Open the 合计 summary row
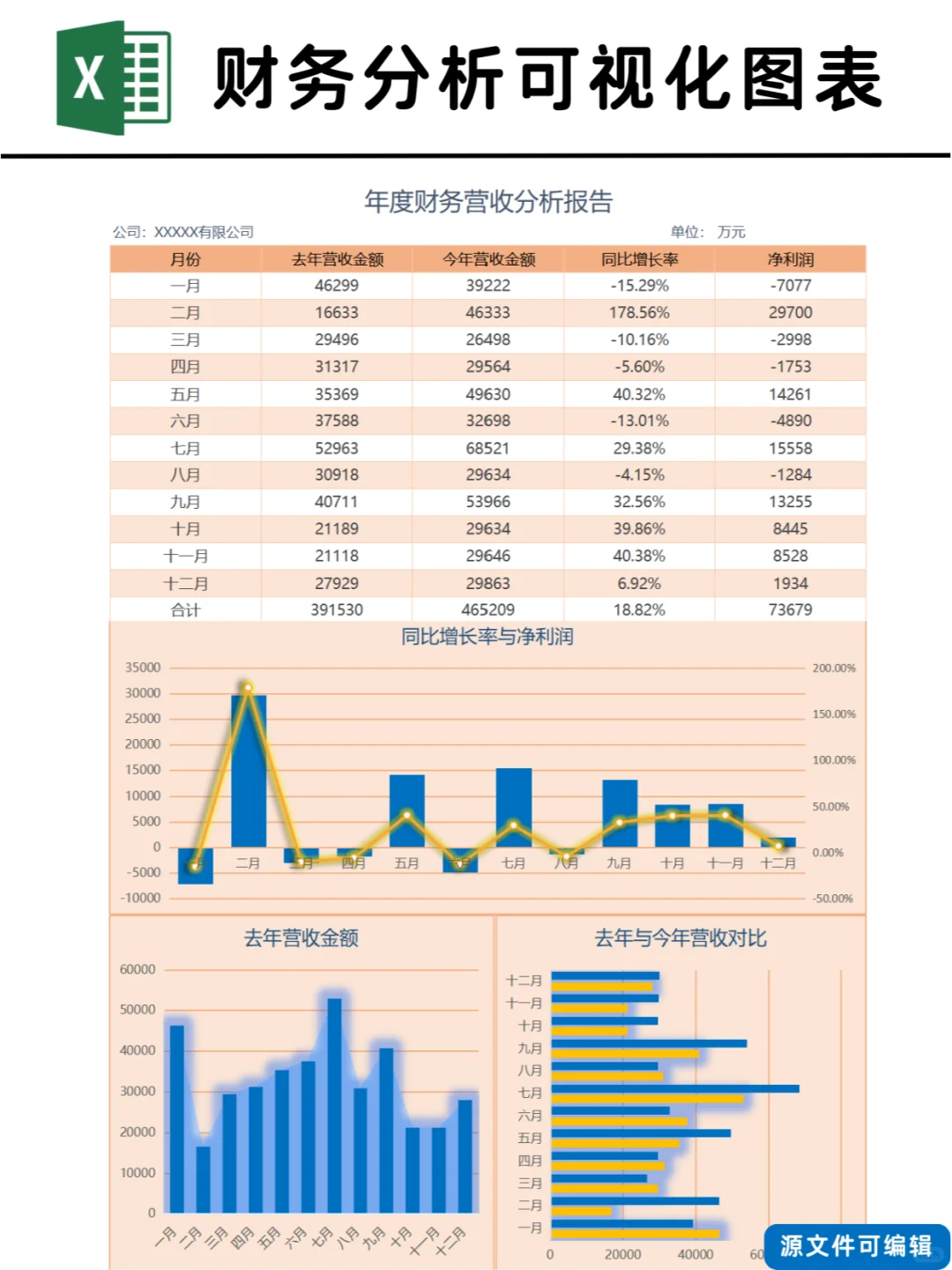The width and height of the screenshot is (952, 1270). [184, 609]
